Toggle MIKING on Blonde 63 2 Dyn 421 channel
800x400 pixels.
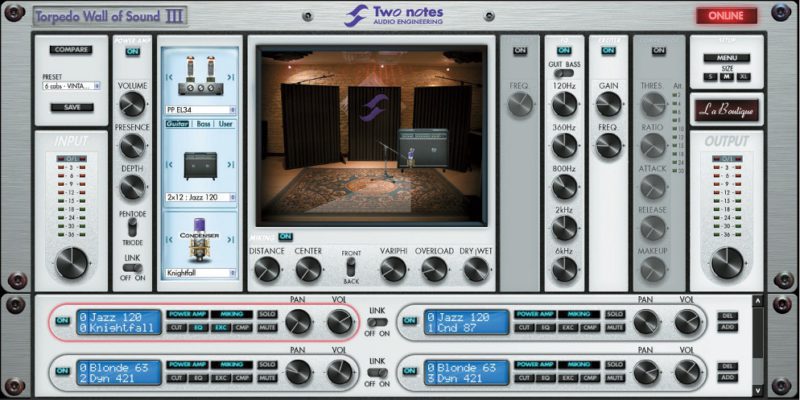click(x=232, y=365)
